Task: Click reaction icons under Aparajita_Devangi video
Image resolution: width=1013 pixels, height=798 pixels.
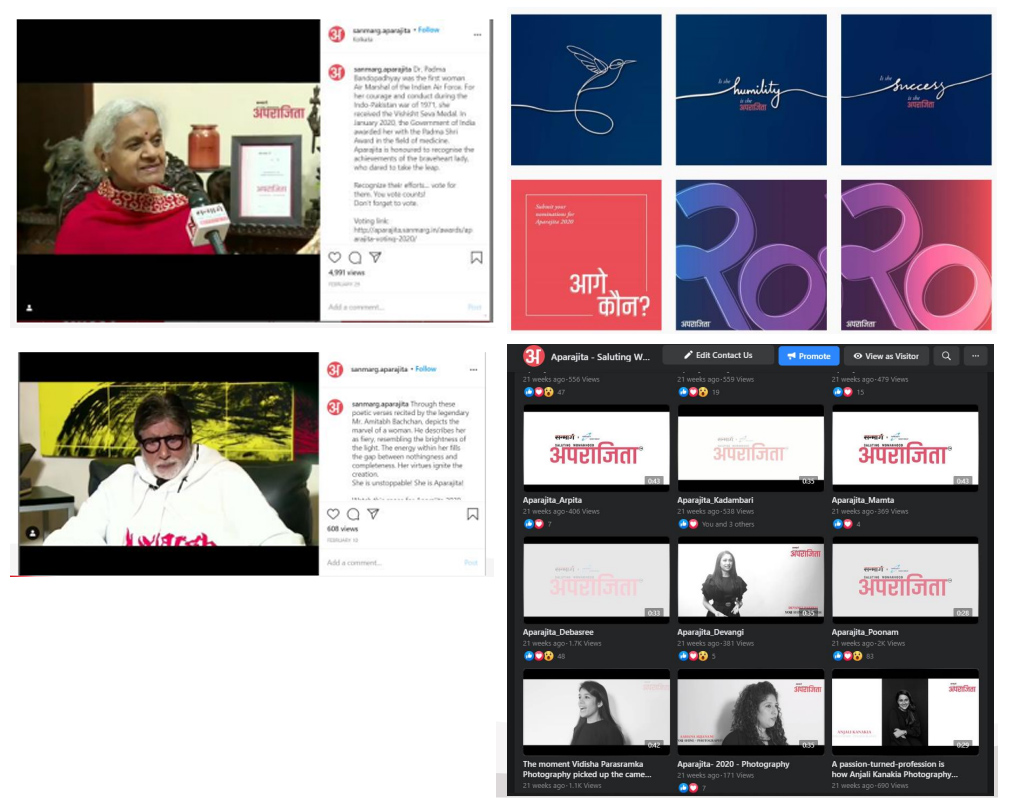Action: [x=693, y=656]
